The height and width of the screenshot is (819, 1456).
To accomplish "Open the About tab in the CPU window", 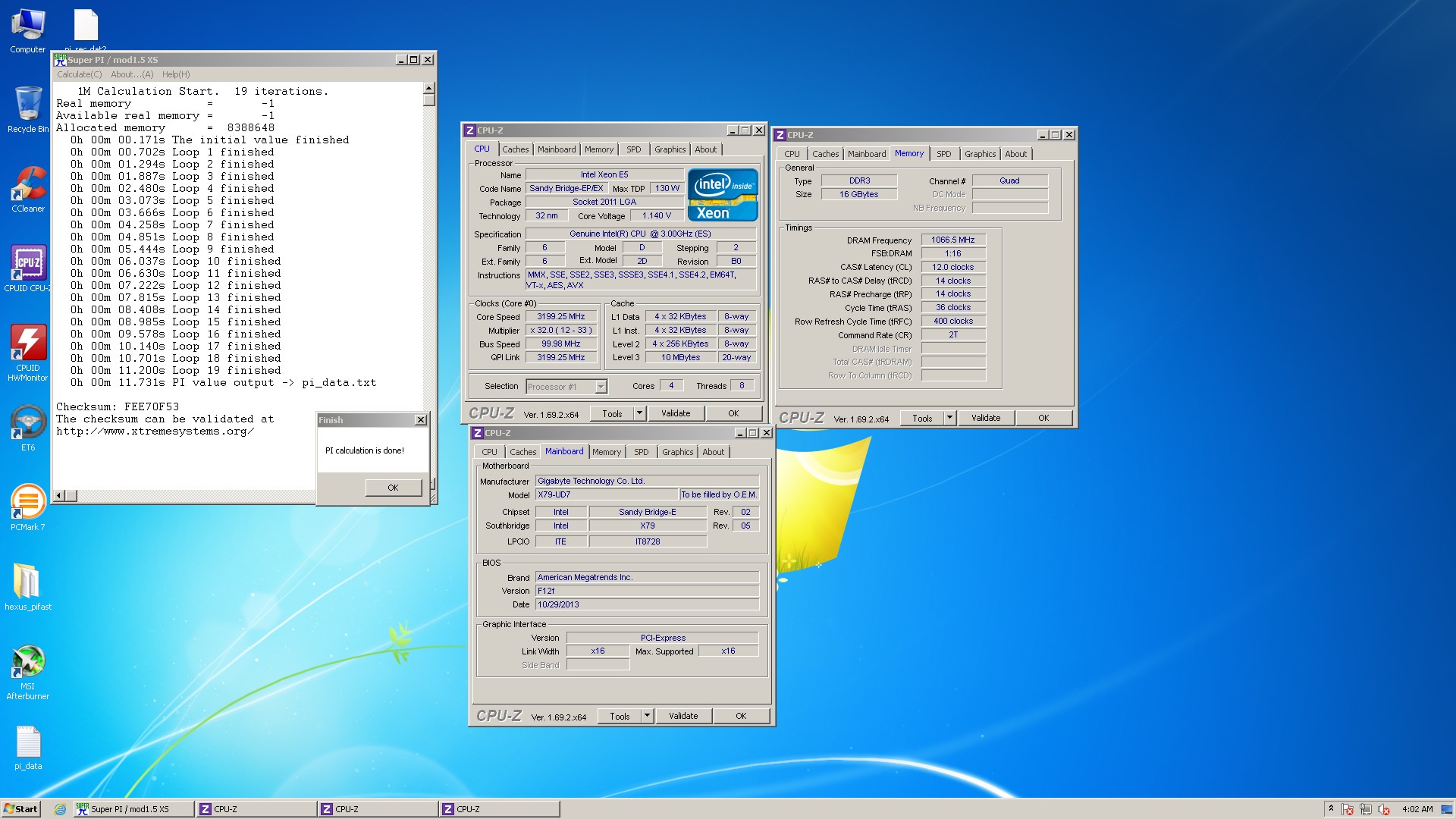I will 706,149.
